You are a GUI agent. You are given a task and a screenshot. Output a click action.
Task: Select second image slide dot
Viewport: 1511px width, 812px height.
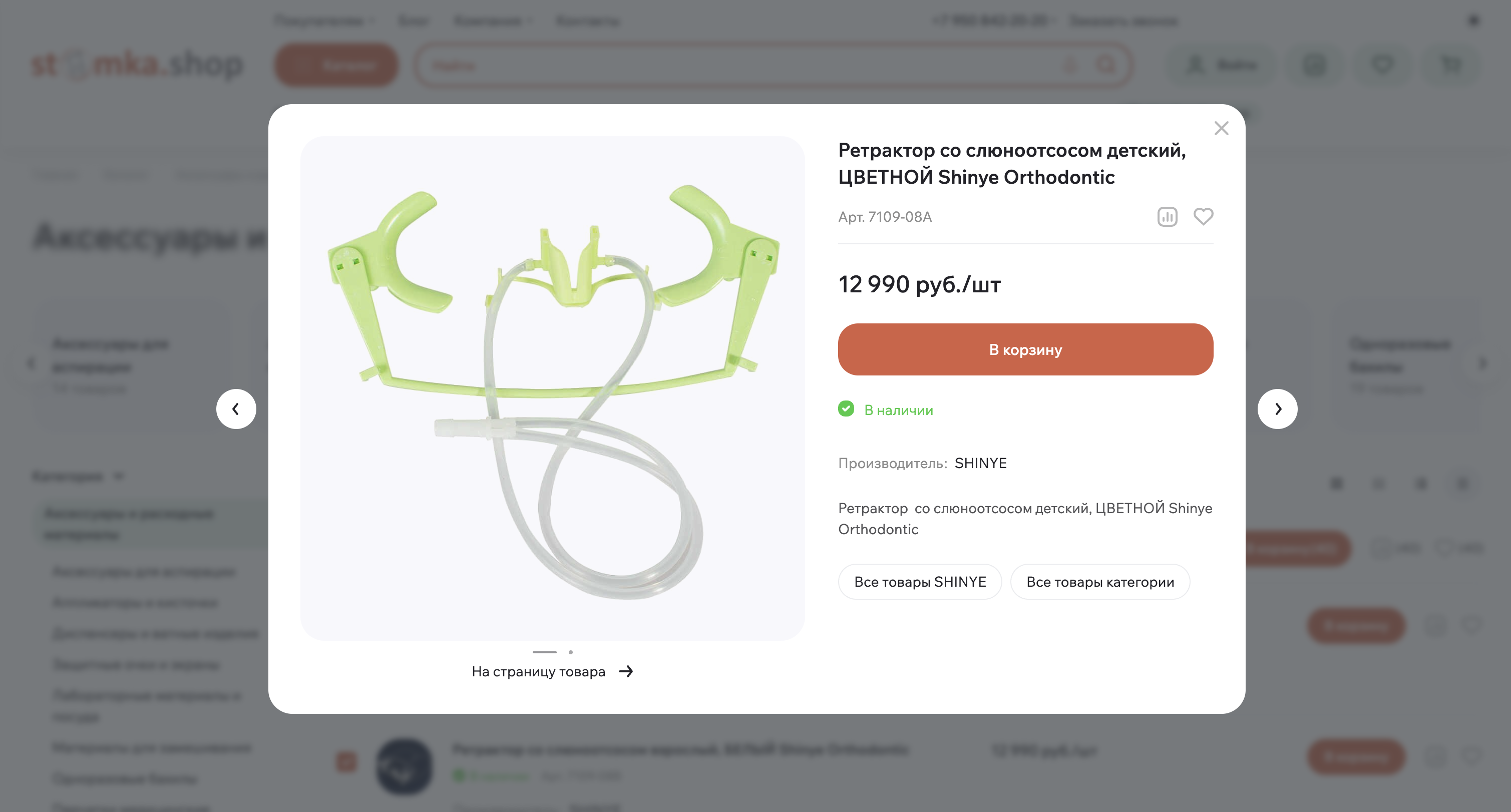570,652
